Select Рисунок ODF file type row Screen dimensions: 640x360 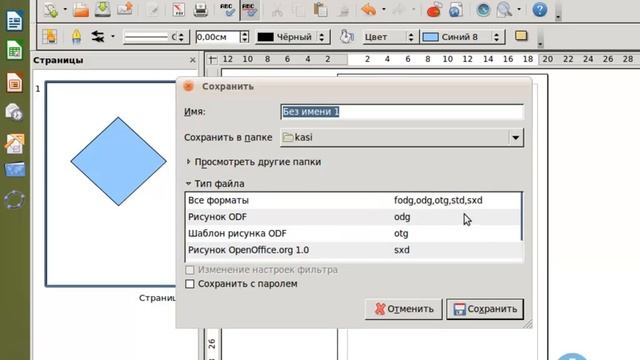click(x=353, y=217)
